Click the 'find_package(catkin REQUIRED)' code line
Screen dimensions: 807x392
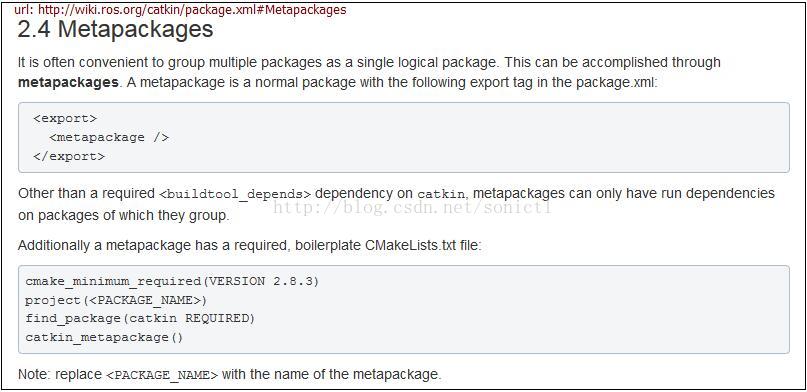coord(140,318)
